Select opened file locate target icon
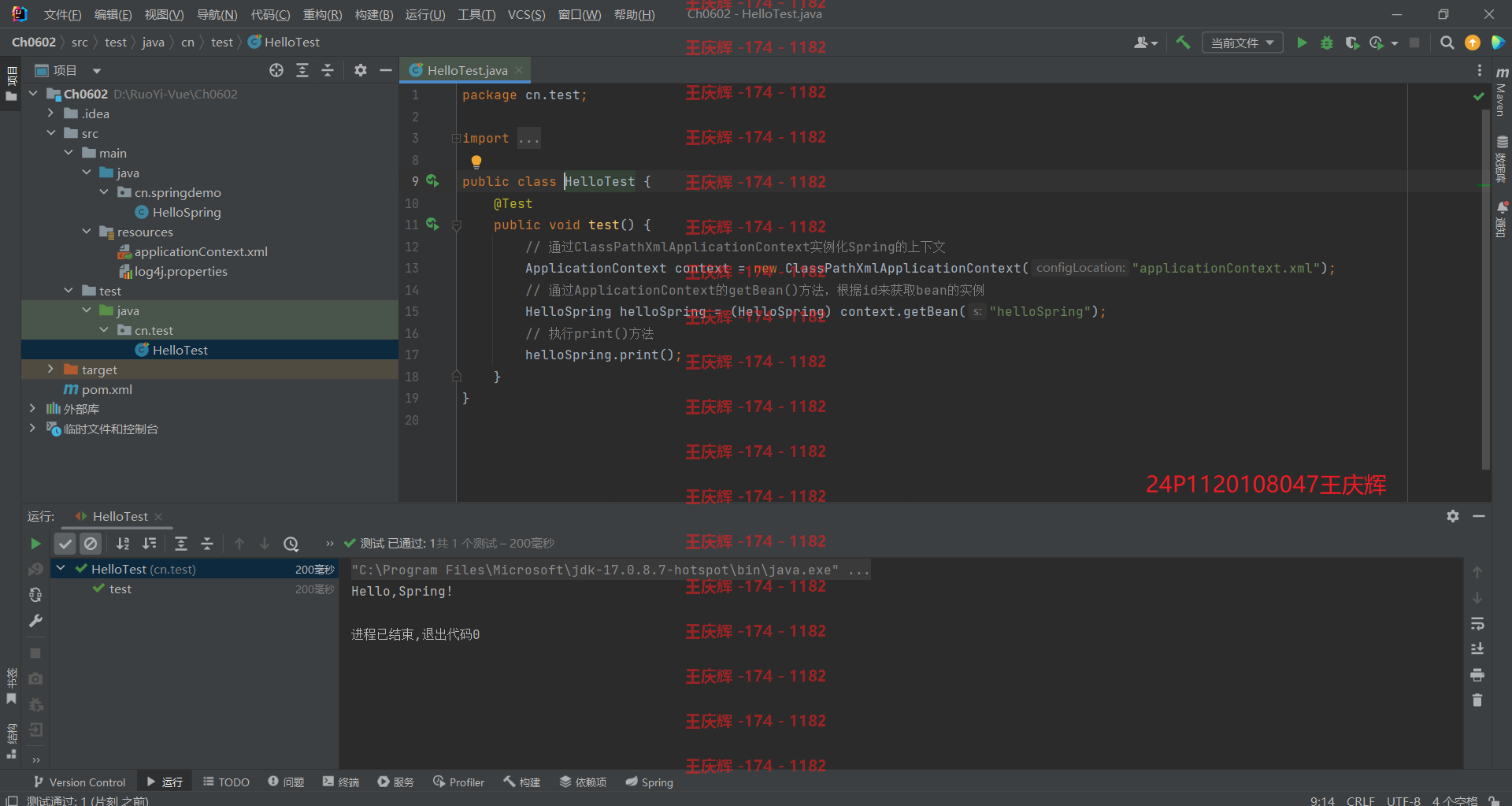 (276, 70)
